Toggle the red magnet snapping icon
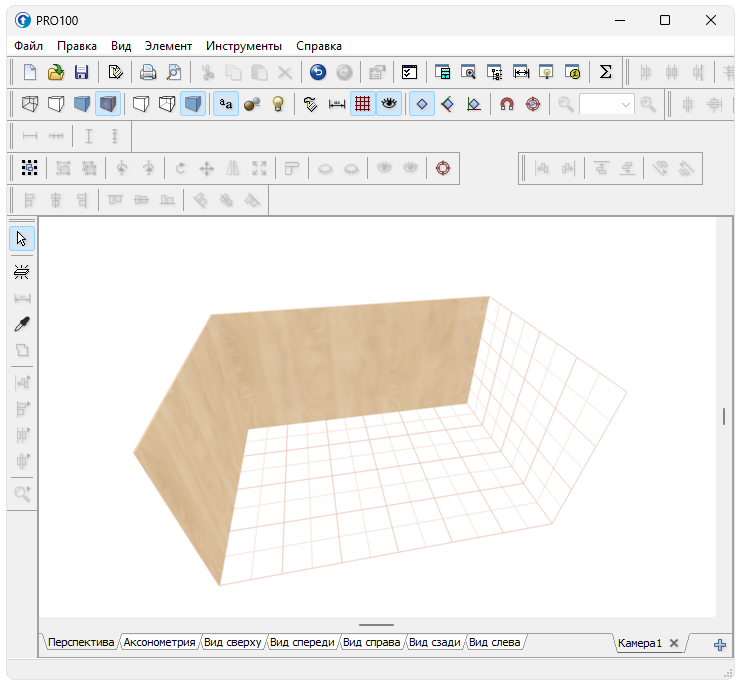 [x=507, y=104]
